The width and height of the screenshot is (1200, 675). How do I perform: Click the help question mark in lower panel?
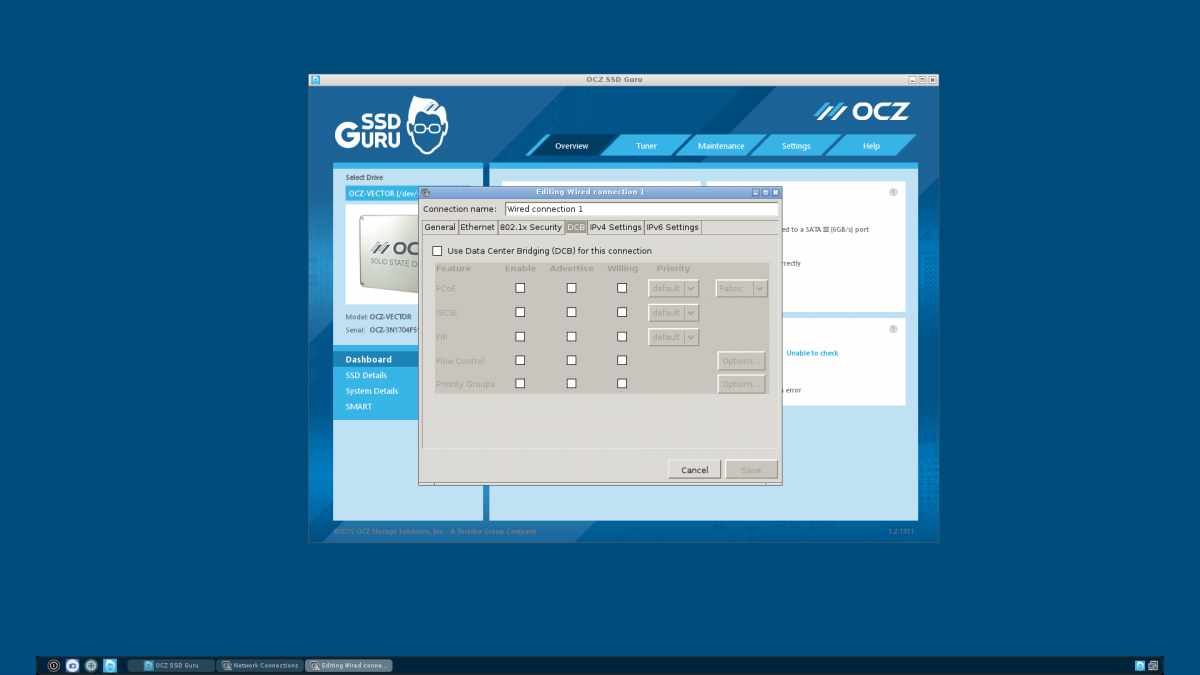click(x=893, y=329)
